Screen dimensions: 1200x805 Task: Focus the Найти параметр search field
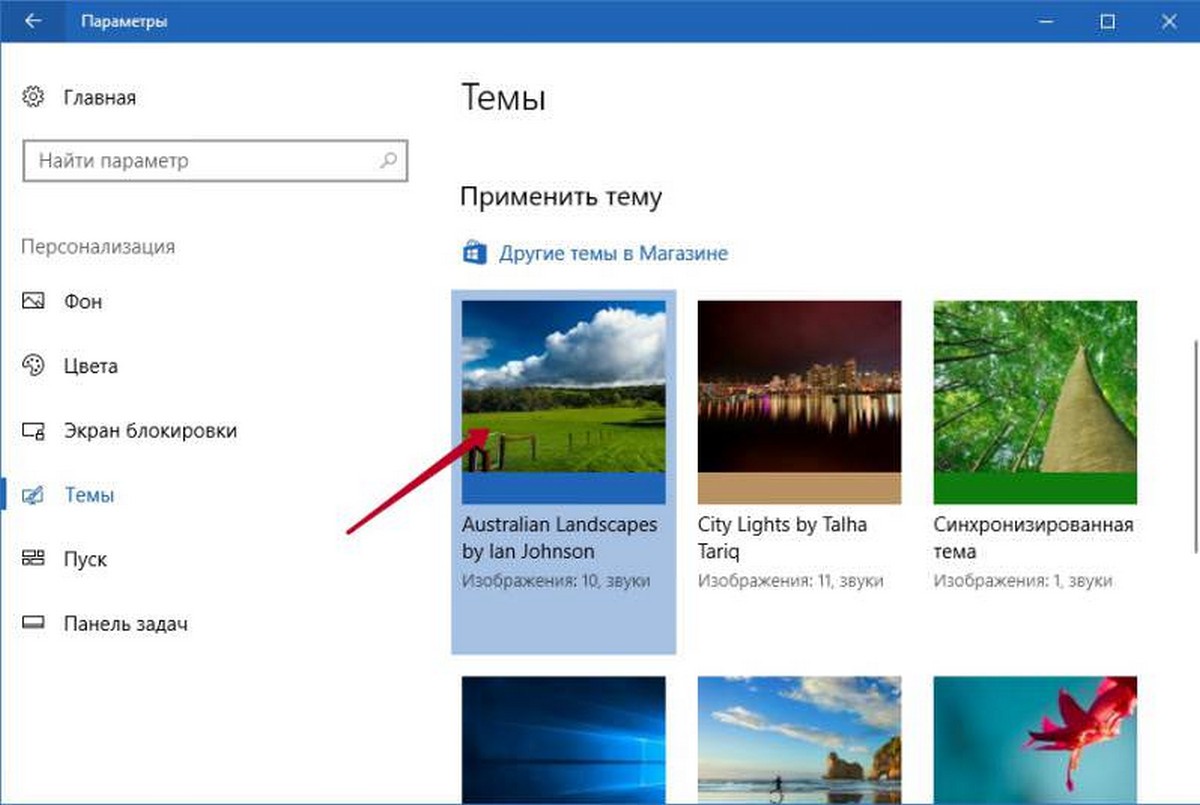click(215, 160)
